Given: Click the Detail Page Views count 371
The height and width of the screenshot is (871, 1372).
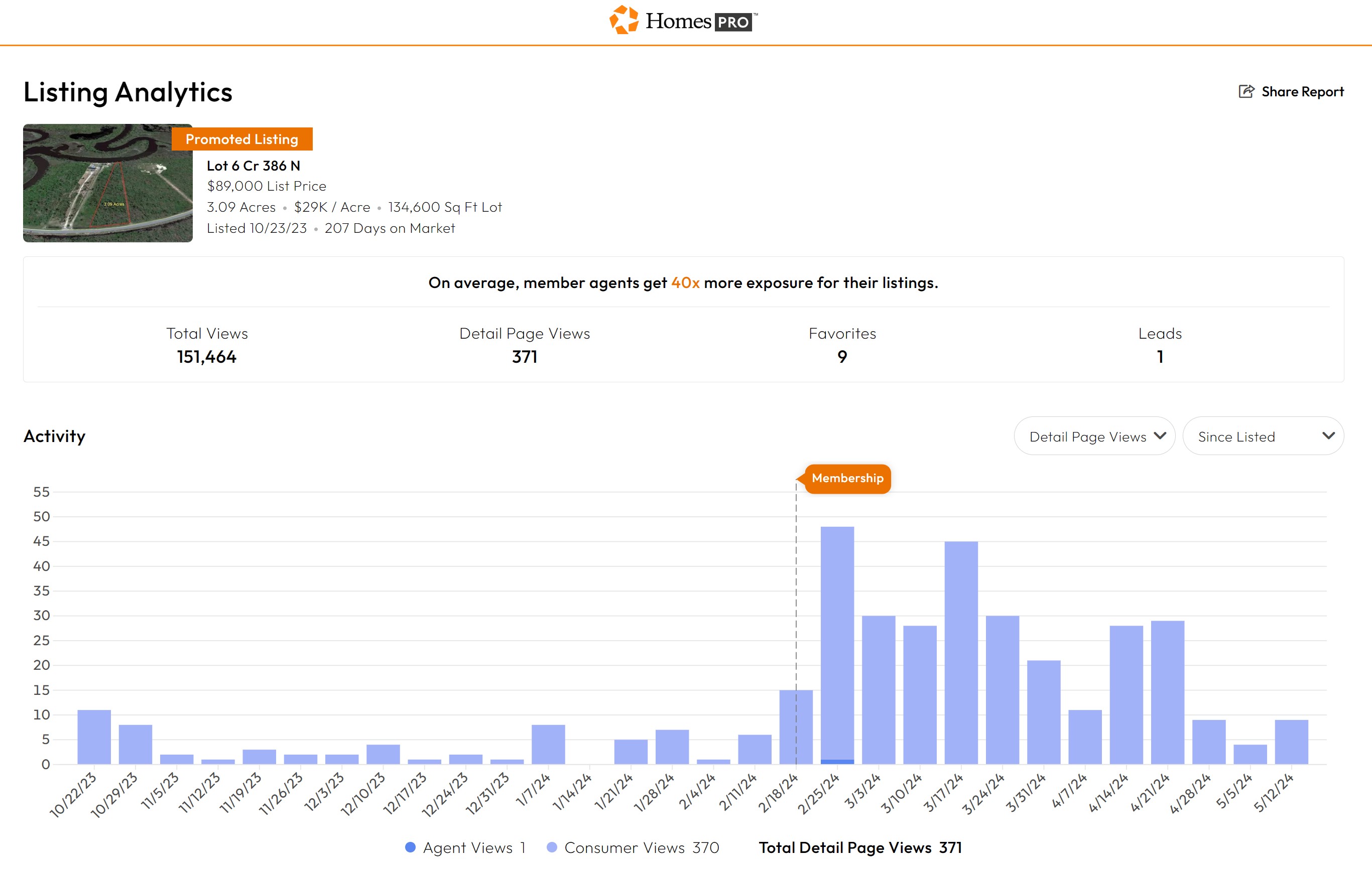Looking at the screenshot, I should [525, 357].
